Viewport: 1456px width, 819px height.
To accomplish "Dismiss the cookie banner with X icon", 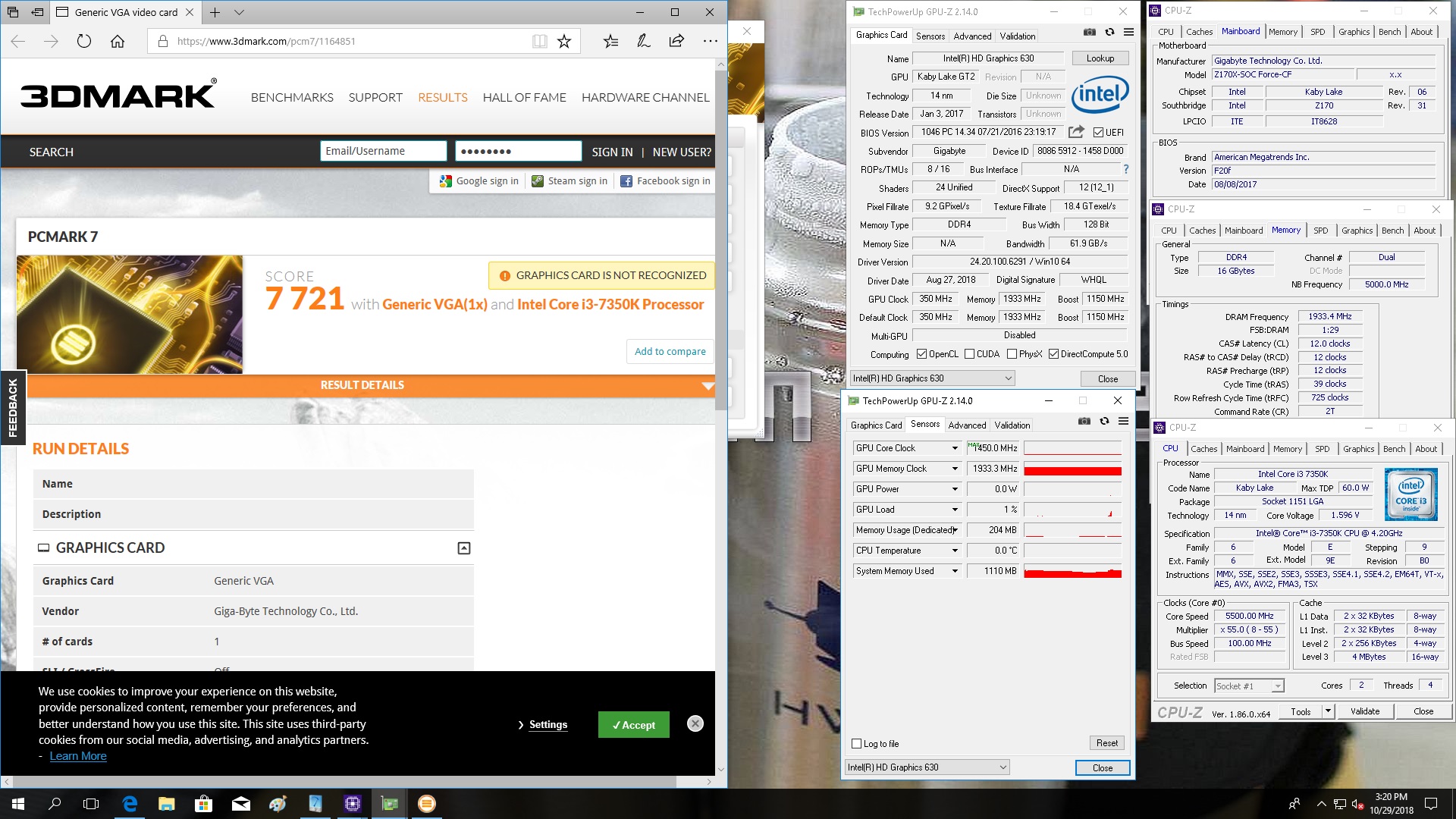I will coord(695,723).
